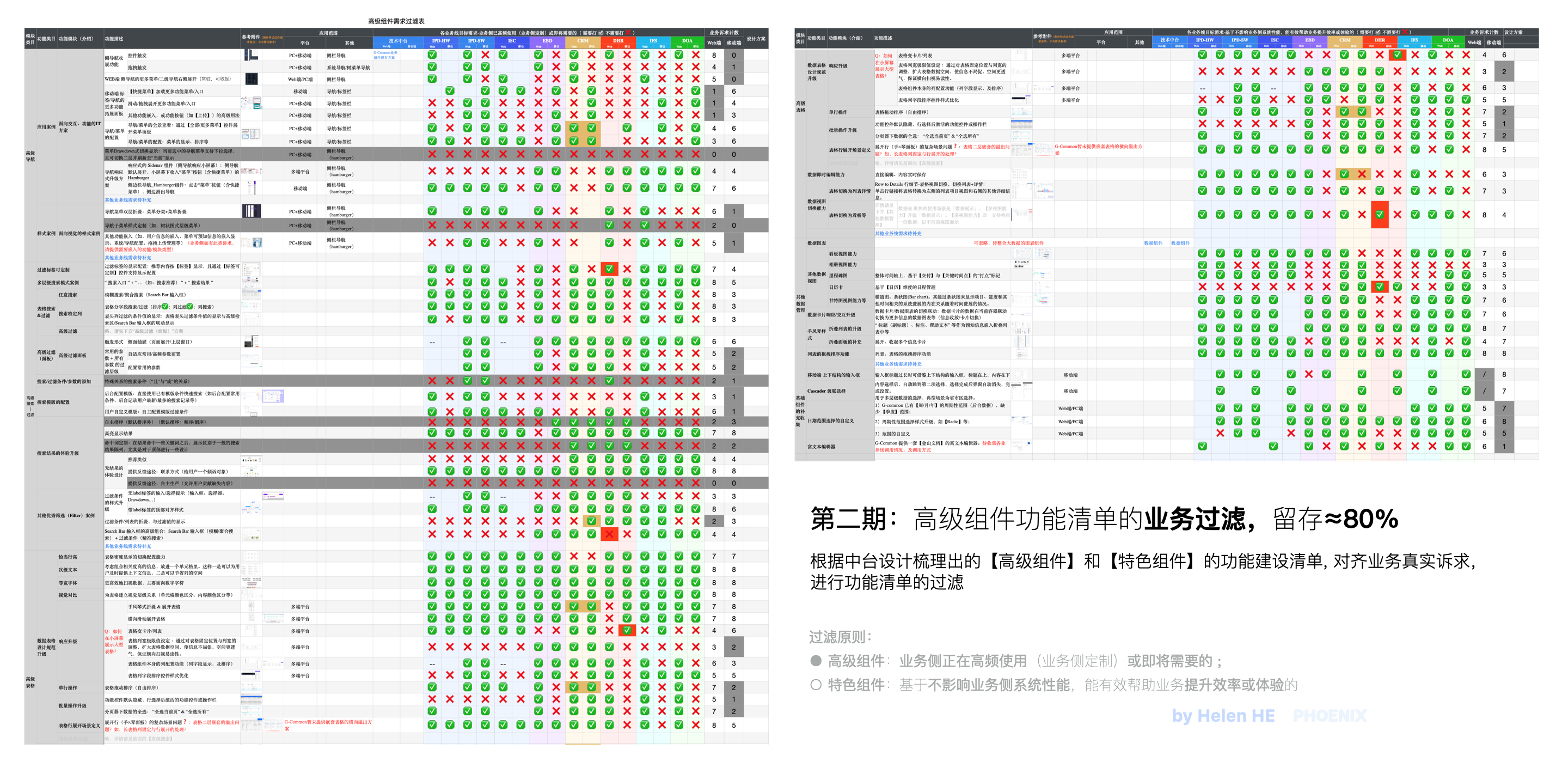Click the check icon in second table's header legend

coord(1377,32)
